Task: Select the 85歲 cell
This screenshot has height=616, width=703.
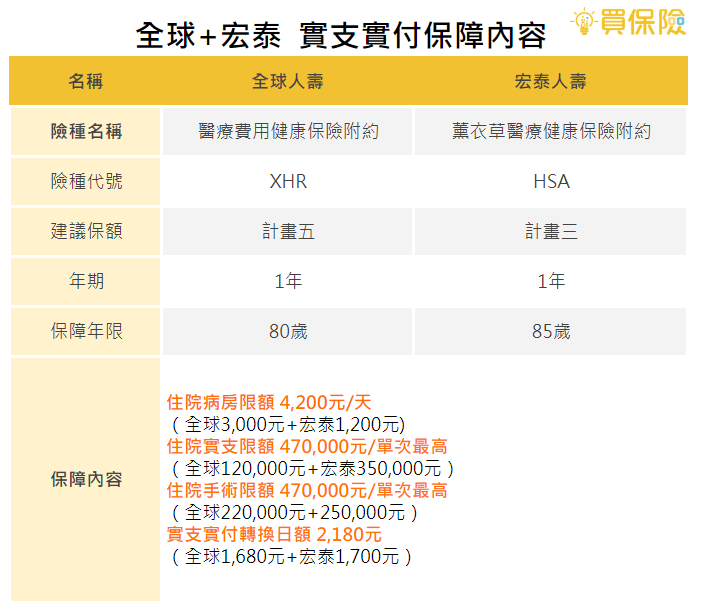Action: point(550,331)
